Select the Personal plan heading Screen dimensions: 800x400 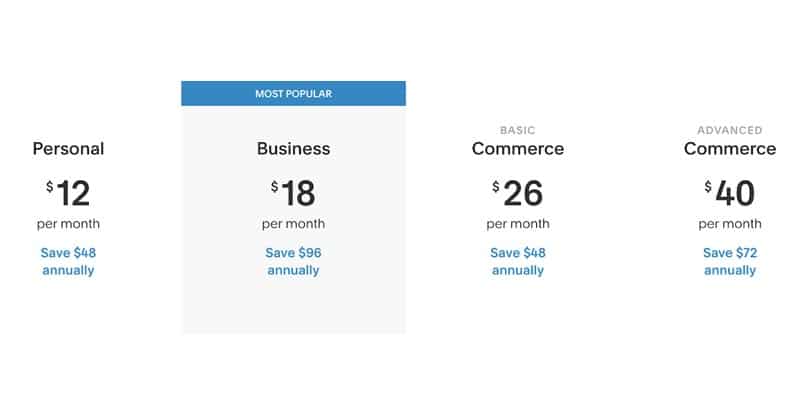68,148
